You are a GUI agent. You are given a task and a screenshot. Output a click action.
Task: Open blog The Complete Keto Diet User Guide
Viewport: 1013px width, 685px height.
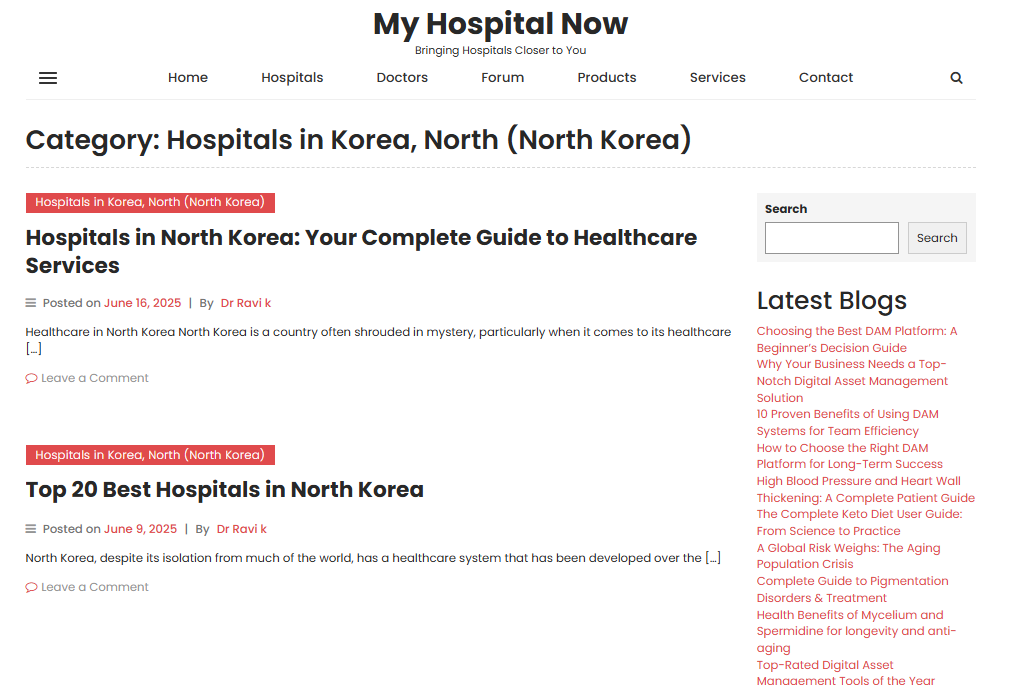[859, 523]
